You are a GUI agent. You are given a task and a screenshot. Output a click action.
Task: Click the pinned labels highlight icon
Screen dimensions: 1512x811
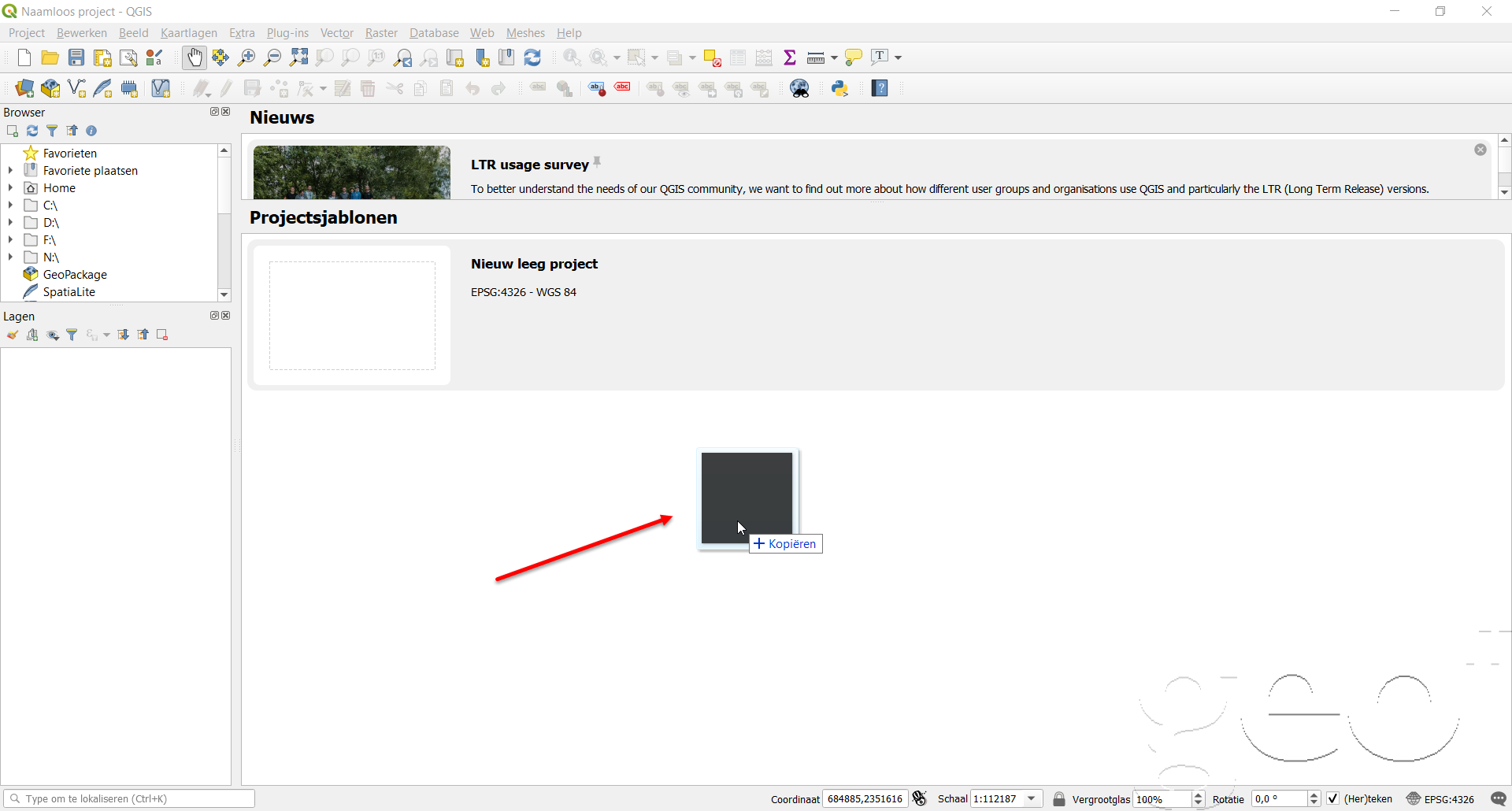click(597, 88)
